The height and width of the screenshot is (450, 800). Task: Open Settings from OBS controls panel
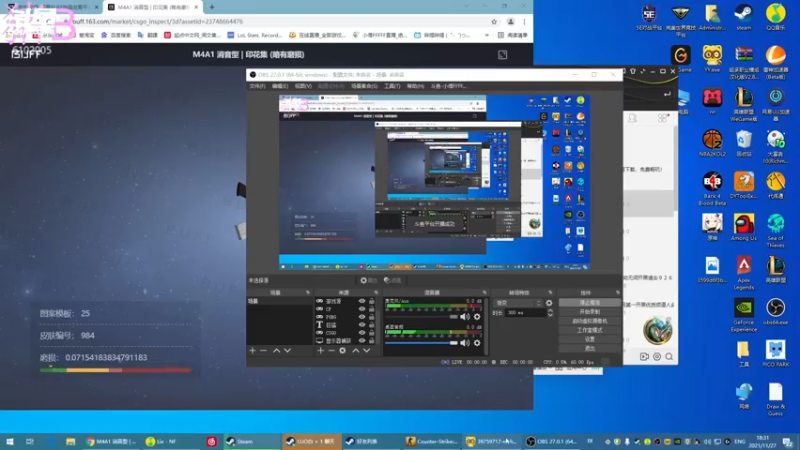pos(590,339)
